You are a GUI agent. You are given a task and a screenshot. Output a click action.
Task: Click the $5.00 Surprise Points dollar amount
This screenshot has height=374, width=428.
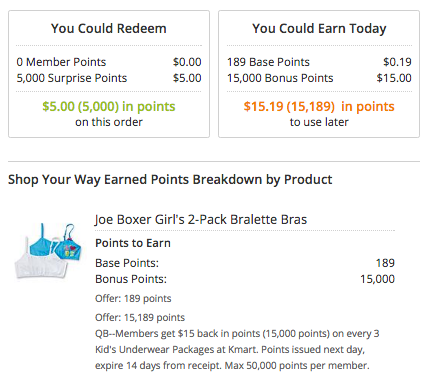tap(187, 78)
